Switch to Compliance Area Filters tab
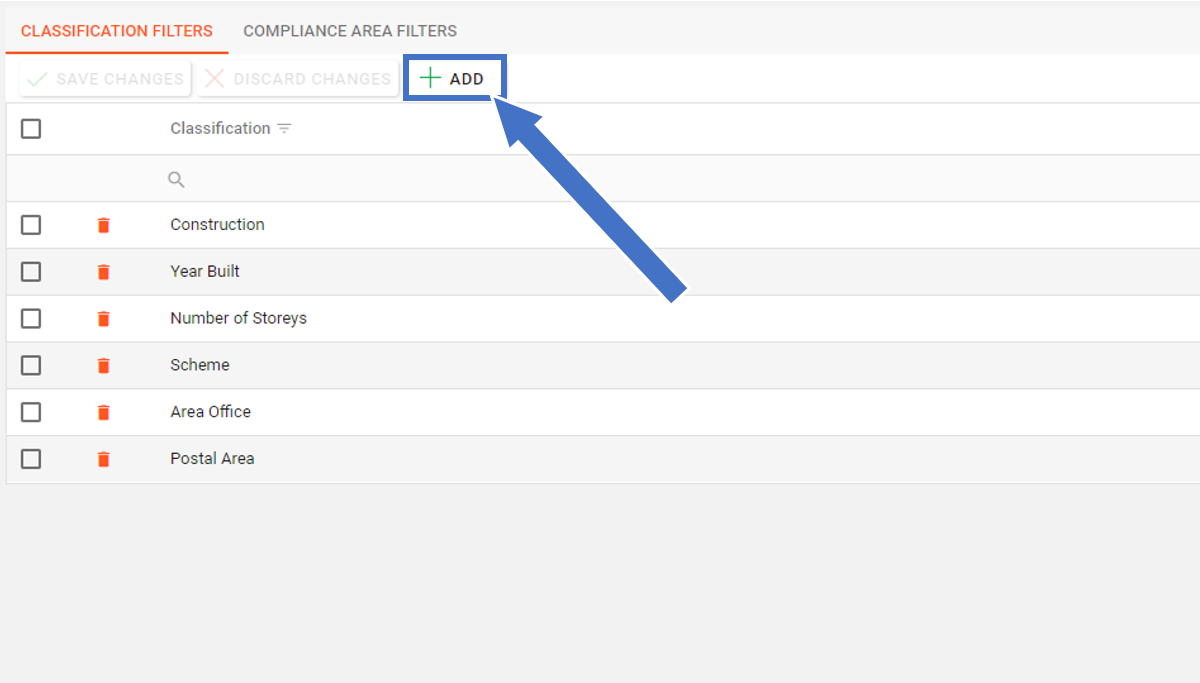 350,31
